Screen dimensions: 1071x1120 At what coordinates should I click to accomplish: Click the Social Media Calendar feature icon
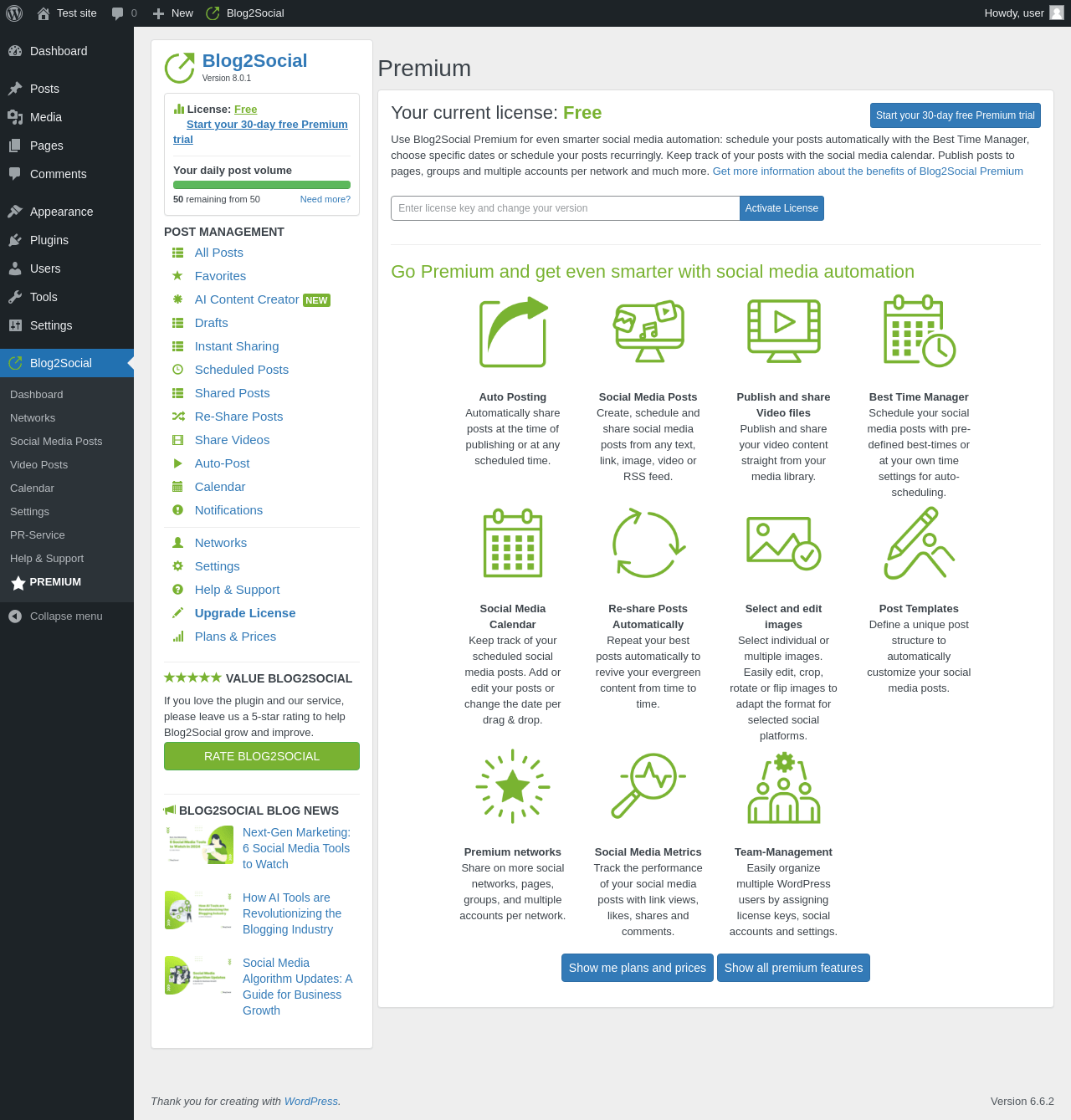point(513,544)
